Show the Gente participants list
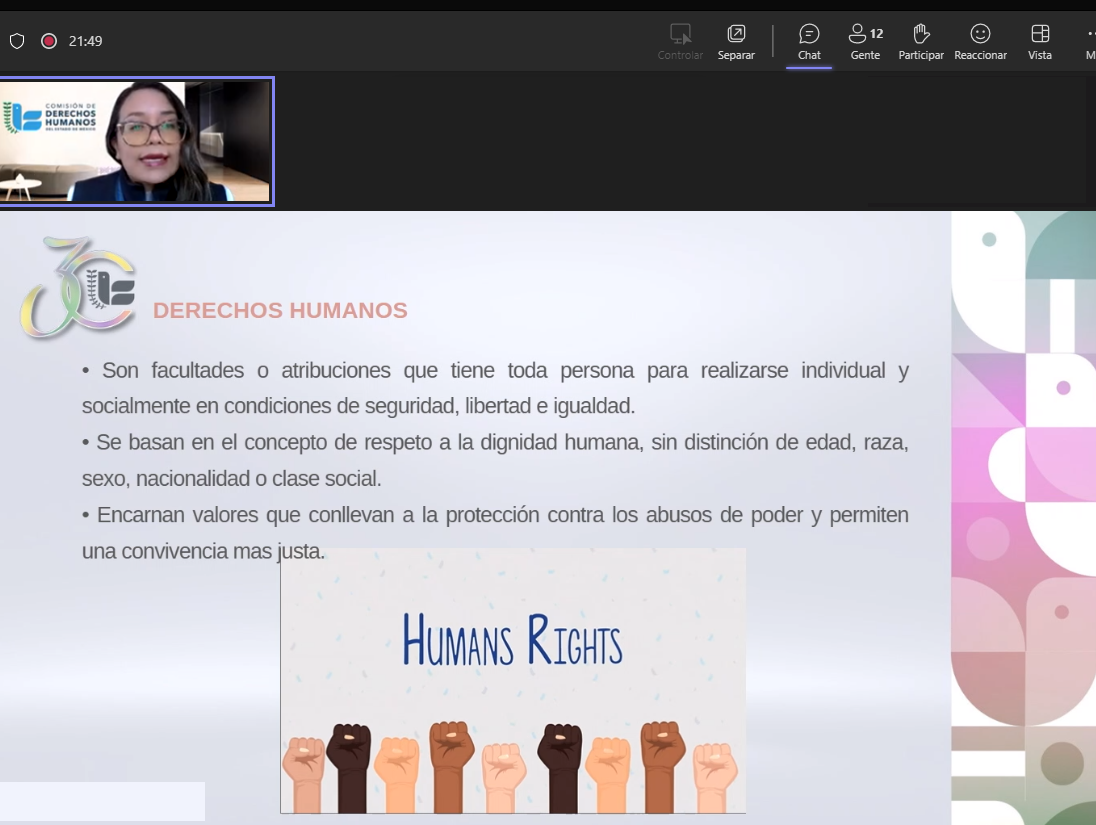This screenshot has width=1096, height=825. pos(864,42)
